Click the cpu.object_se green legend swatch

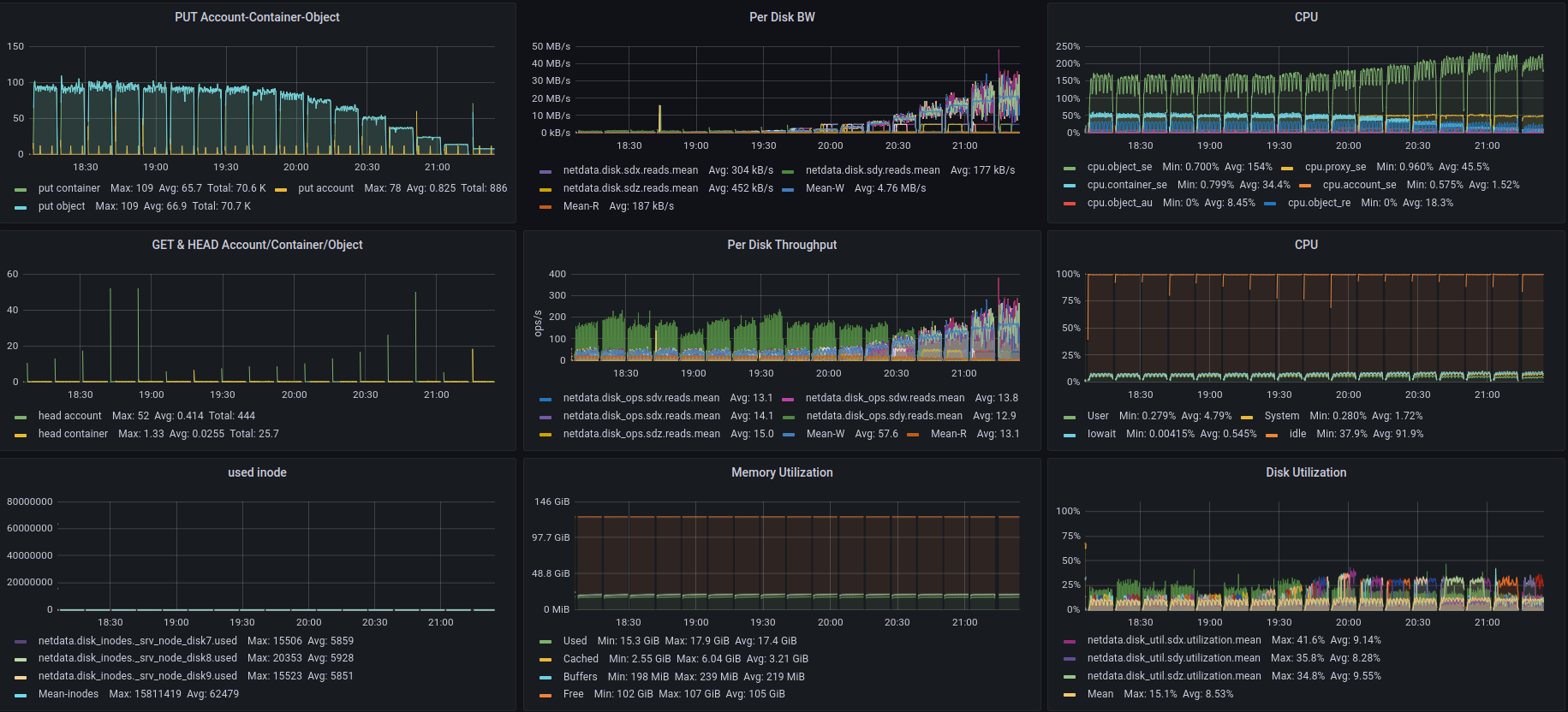click(1070, 168)
